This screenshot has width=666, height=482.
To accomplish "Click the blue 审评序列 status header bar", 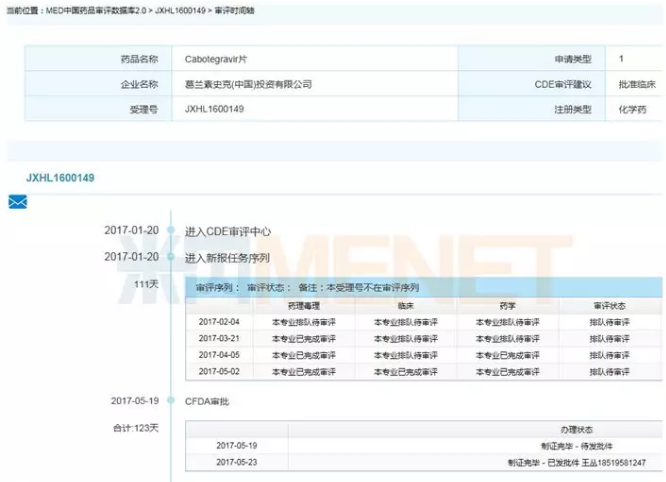I will coord(421,287).
